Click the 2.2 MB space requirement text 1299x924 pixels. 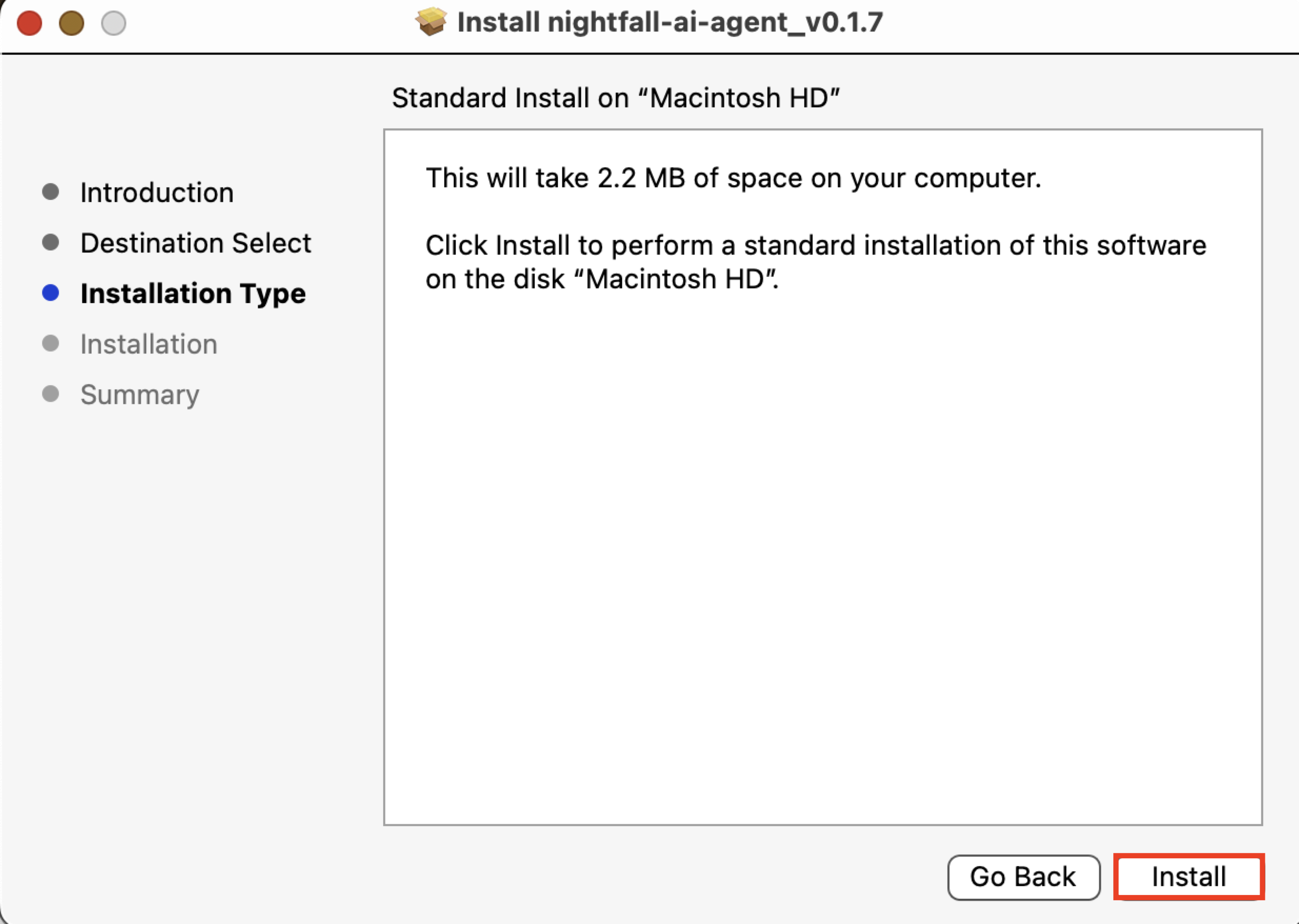(x=733, y=178)
